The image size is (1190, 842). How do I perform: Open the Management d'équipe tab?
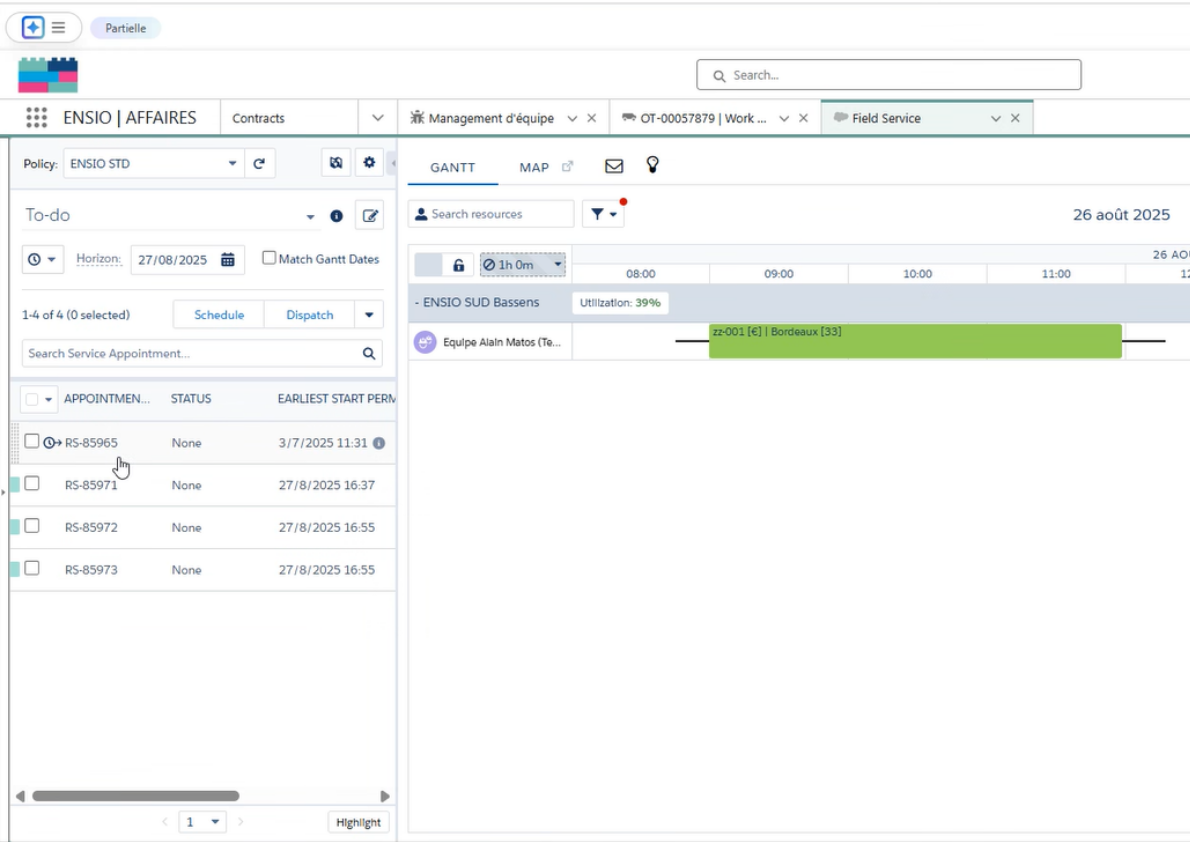coord(490,118)
